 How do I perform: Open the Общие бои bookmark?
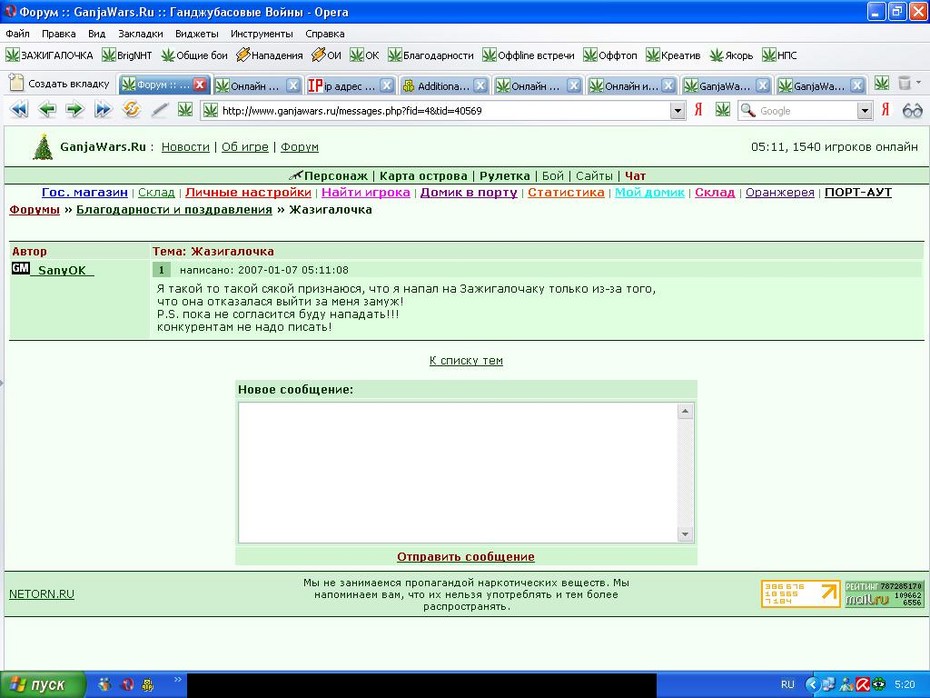(195, 56)
